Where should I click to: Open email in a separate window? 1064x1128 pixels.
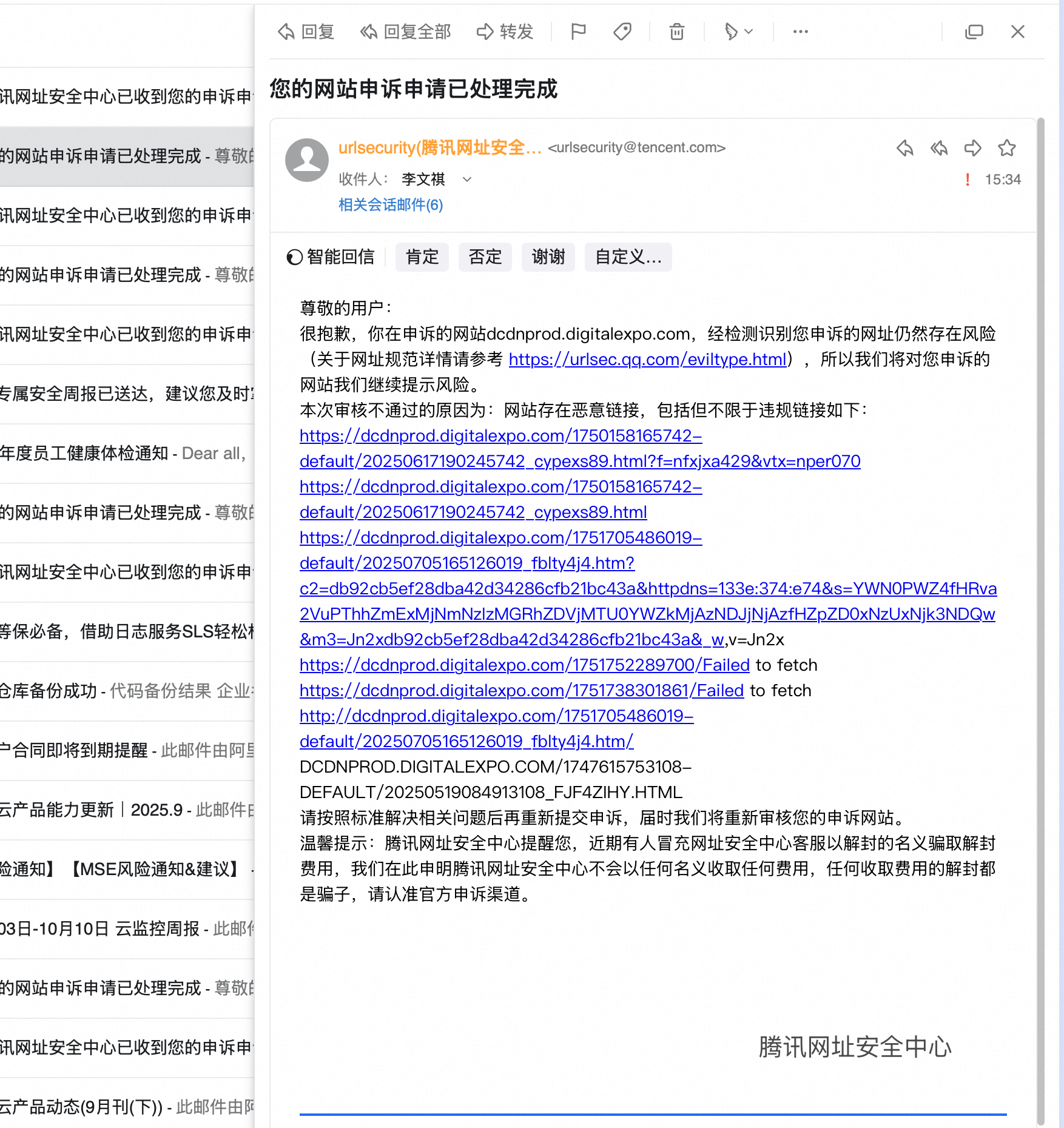[x=974, y=32]
